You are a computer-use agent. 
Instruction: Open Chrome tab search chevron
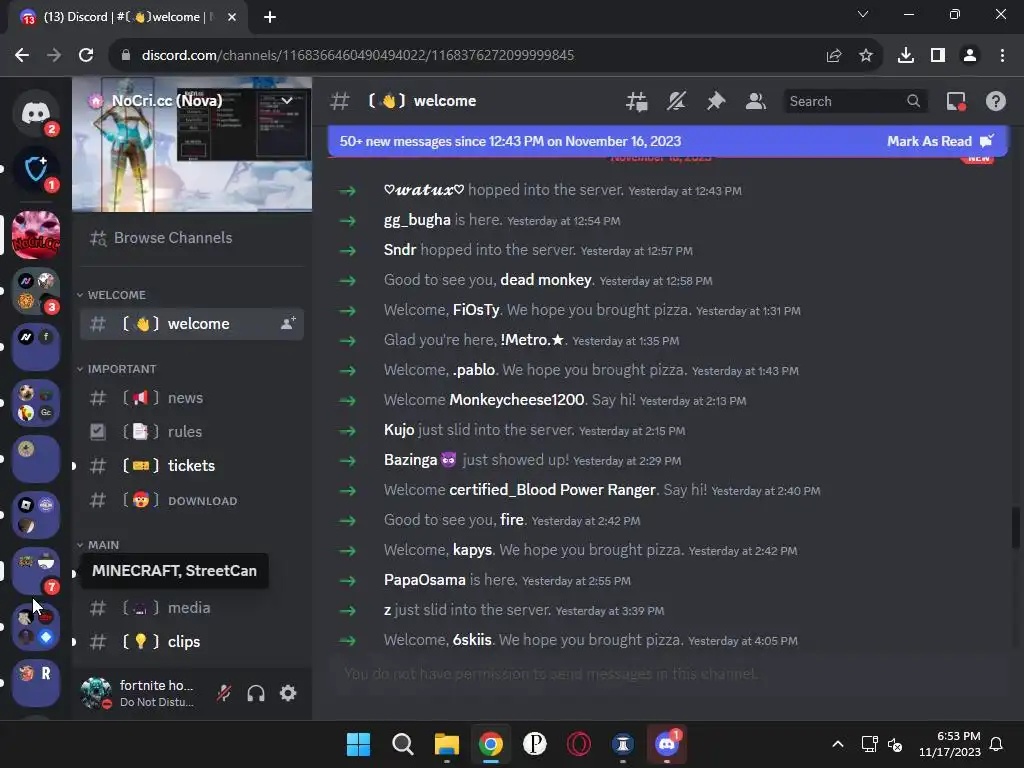pyautogui.click(x=863, y=14)
